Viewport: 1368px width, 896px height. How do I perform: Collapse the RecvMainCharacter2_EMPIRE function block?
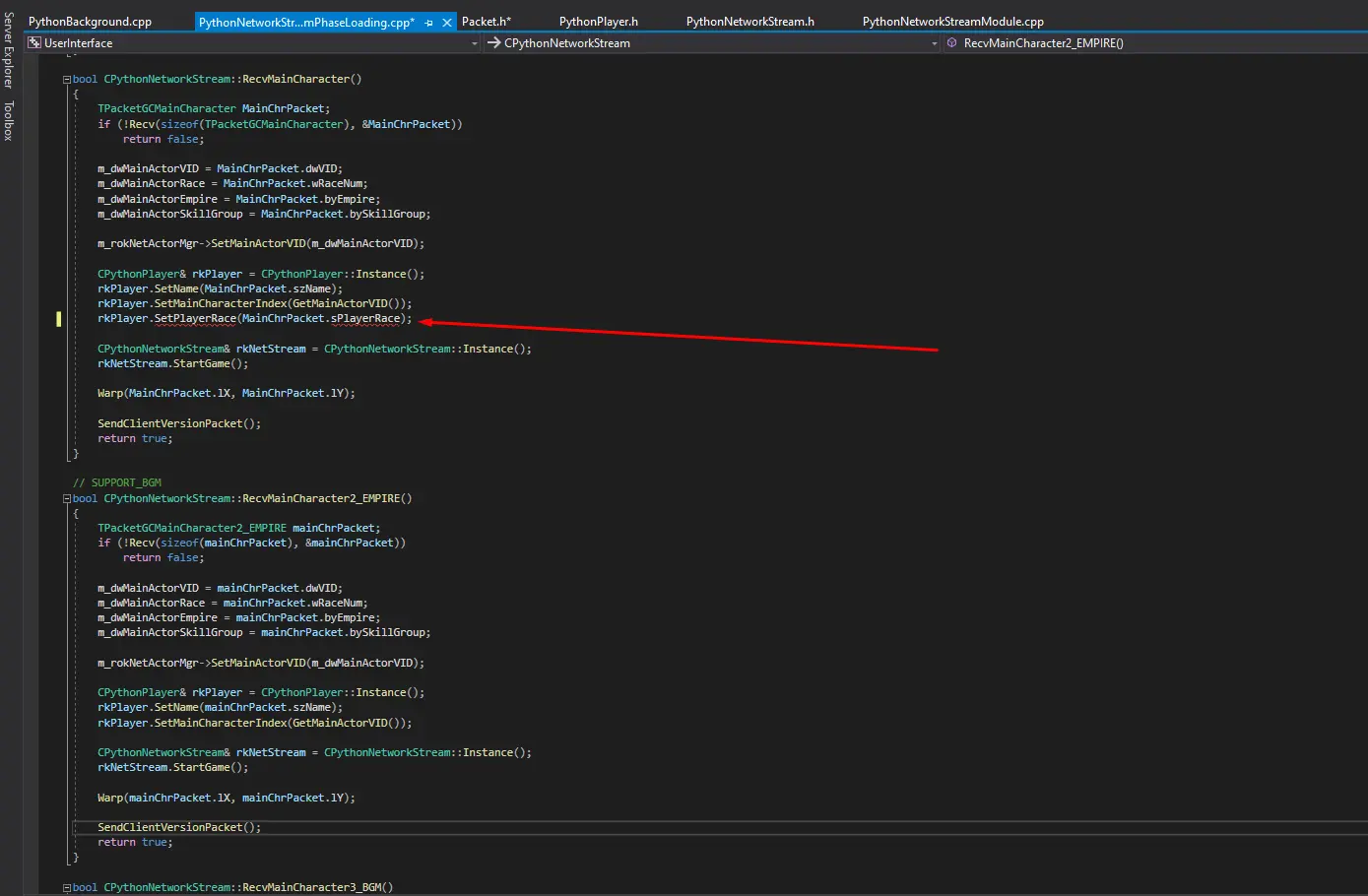(x=67, y=499)
